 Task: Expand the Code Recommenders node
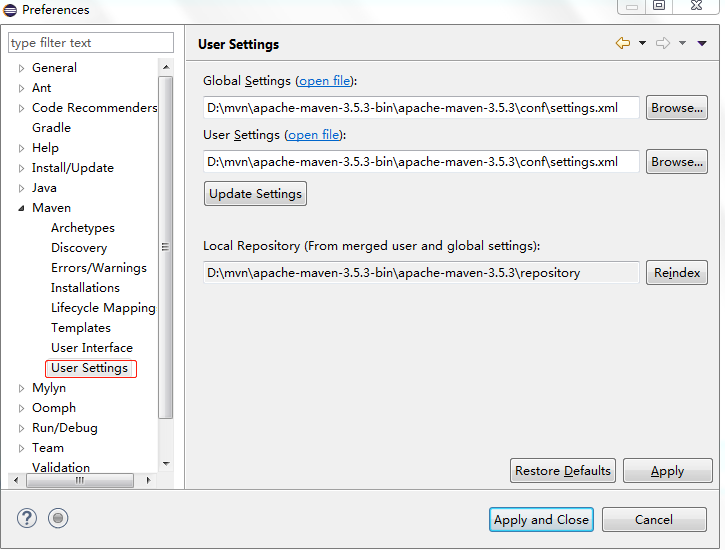point(21,108)
